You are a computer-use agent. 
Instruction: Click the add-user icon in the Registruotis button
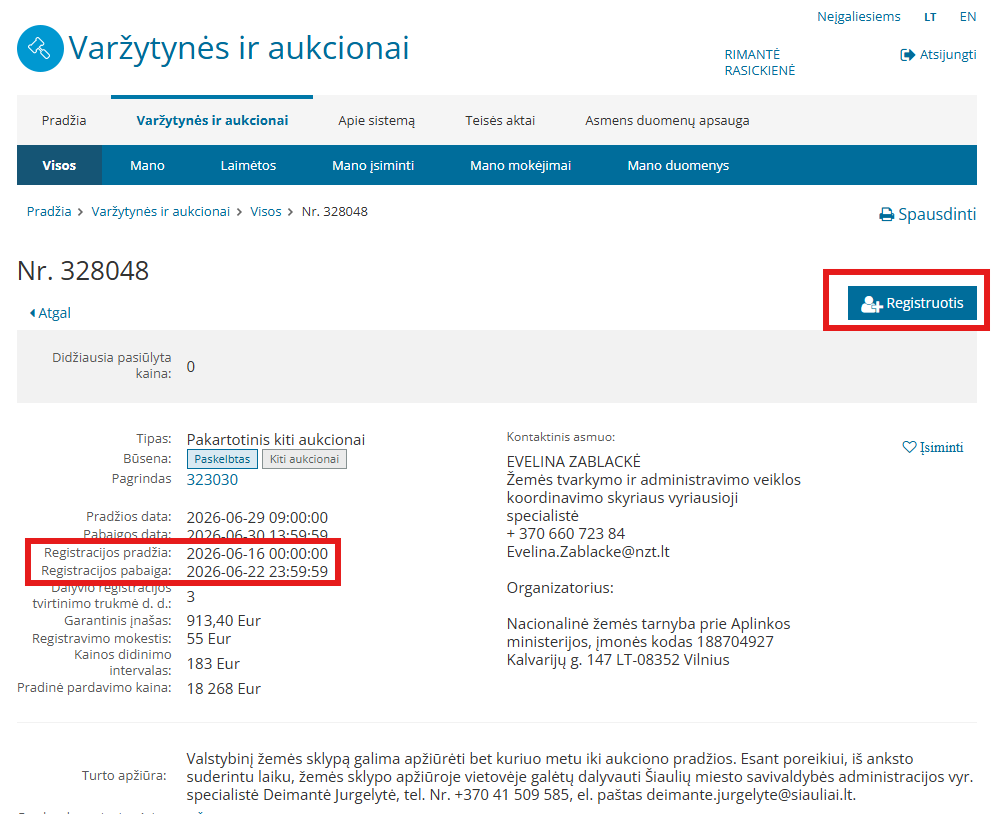pos(871,304)
